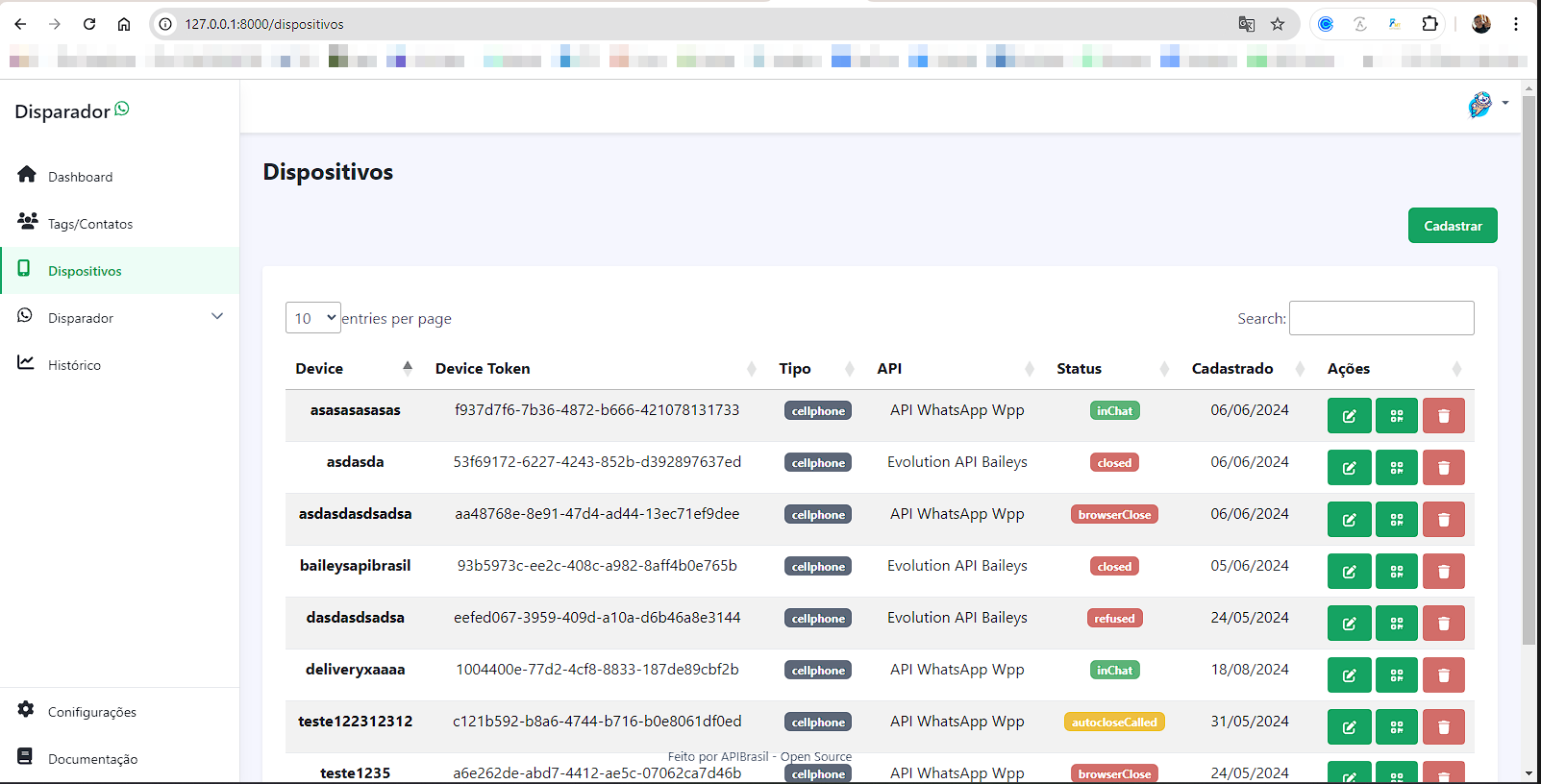This screenshot has width=1541, height=784.
Task: Edit the dasdasdsadsa device
Action: click(x=1349, y=624)
